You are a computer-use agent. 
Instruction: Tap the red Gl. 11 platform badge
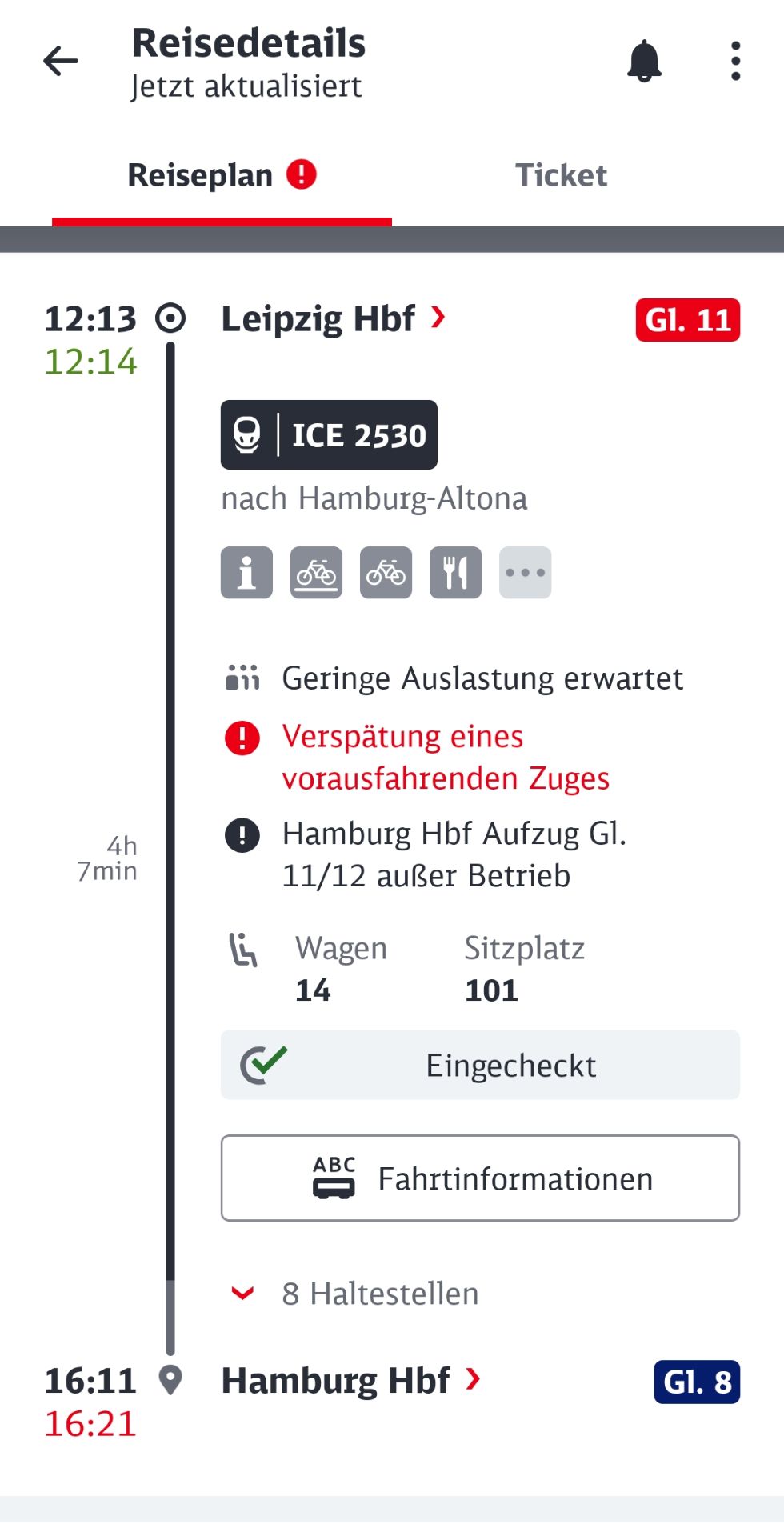pos(687,320)
